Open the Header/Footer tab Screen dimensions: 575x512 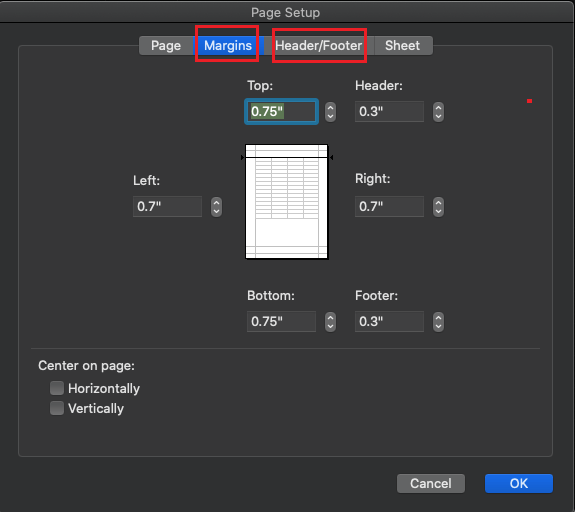pyautogui.click(x=319, y=45)
